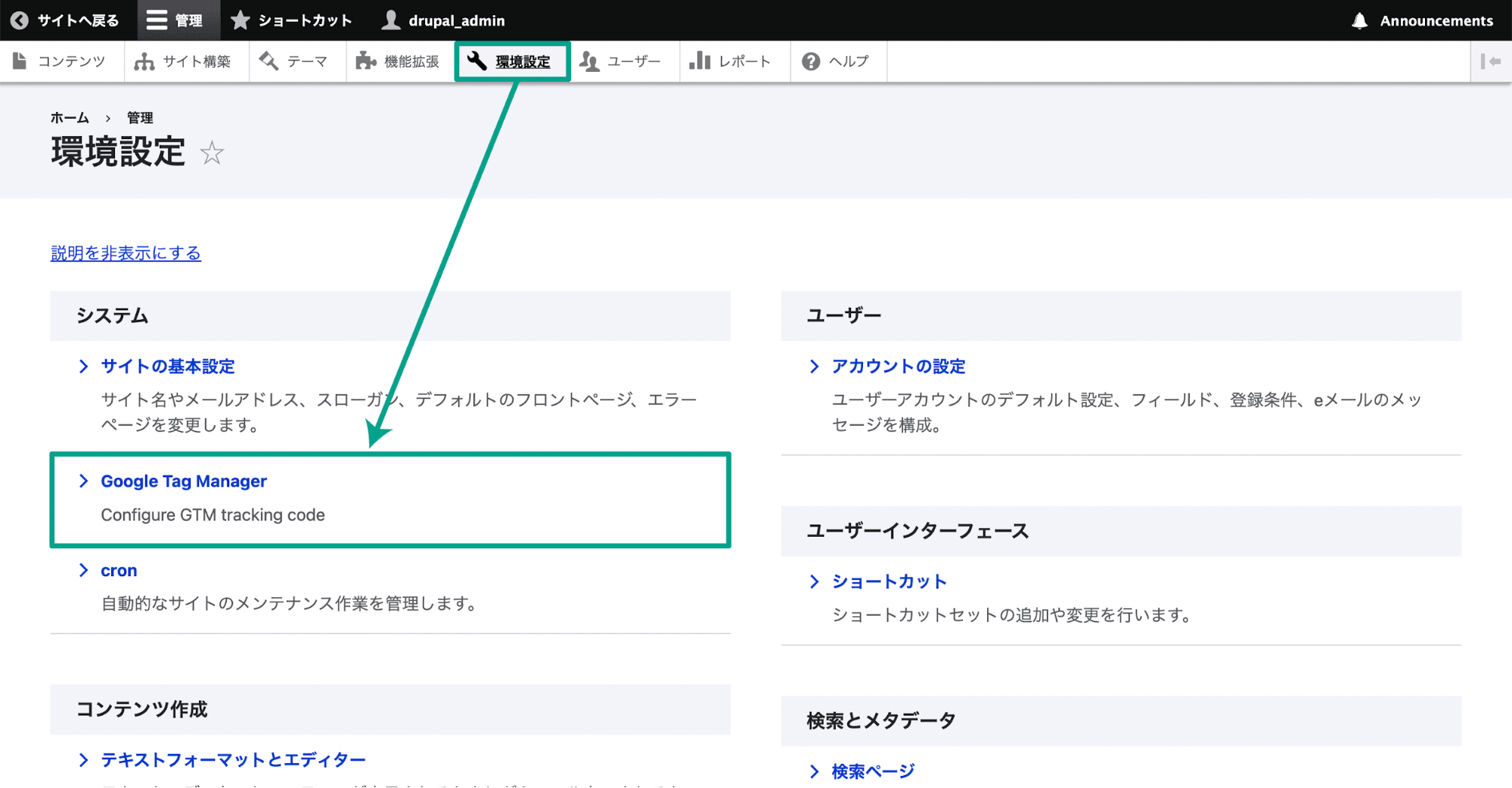Click chevron beside アカウントの設定
Viewport: 1512px width, 788px height.
pos(814,367)
